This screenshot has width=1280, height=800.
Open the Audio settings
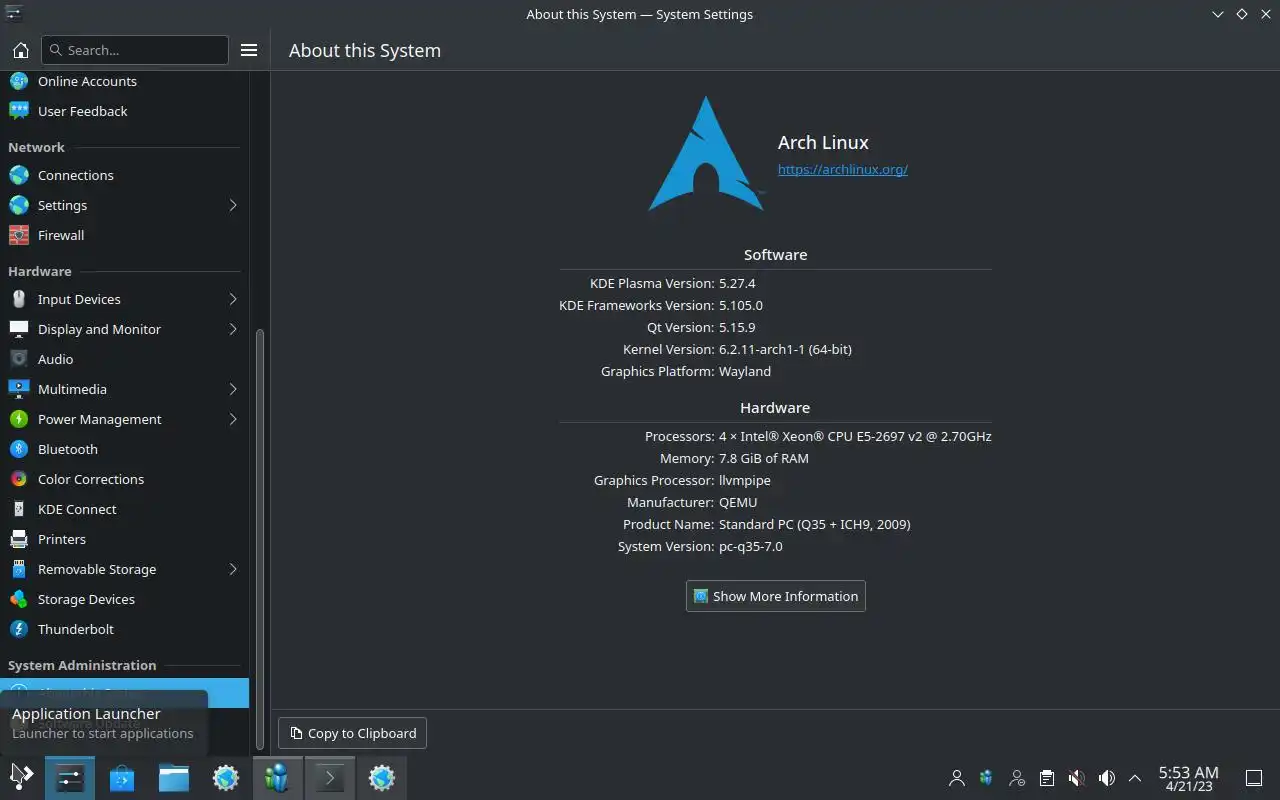click(124, 359)
